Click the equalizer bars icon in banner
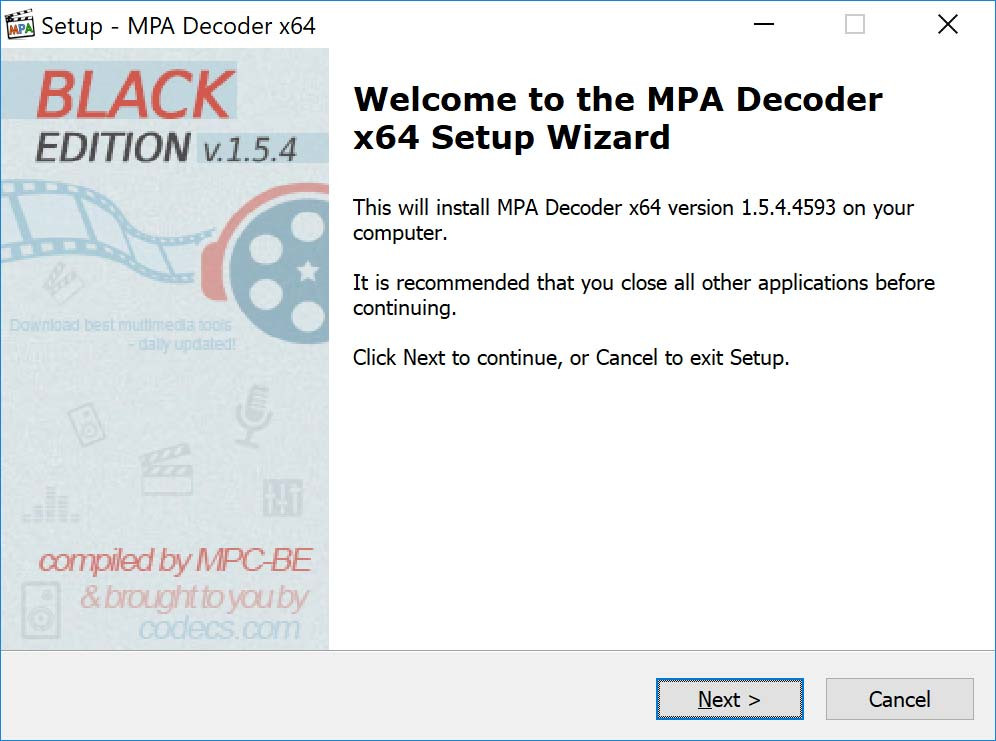This screenshot has width=996, height=741. [x=51, y=505]
